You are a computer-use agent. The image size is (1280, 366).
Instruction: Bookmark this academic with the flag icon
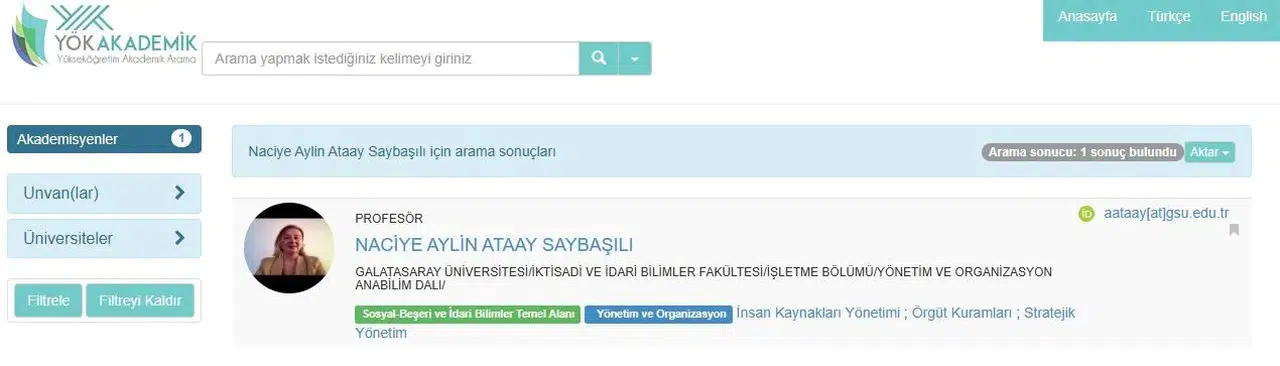coord(1234,230)
